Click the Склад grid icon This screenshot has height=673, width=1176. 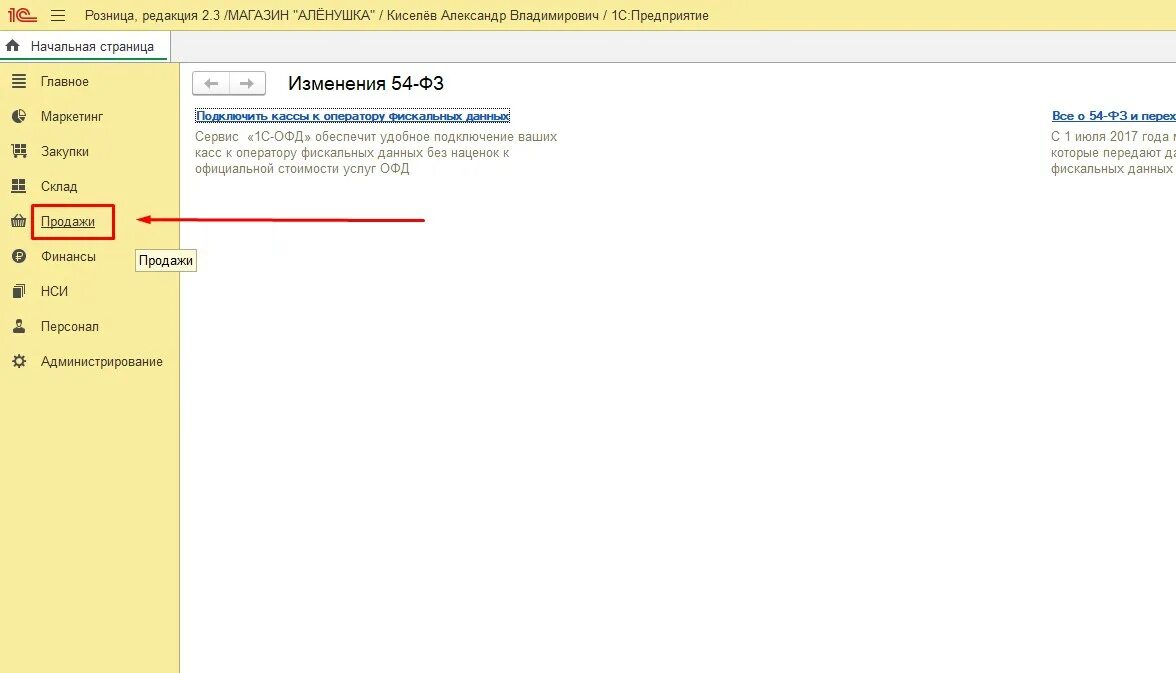click(19, 186)
